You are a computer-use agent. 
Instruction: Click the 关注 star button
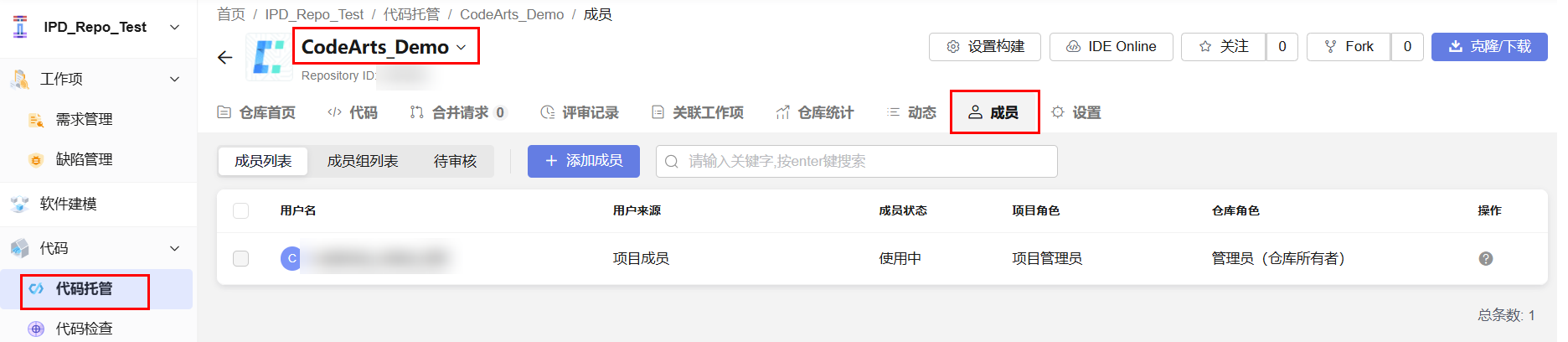(x=1224, y=47)
